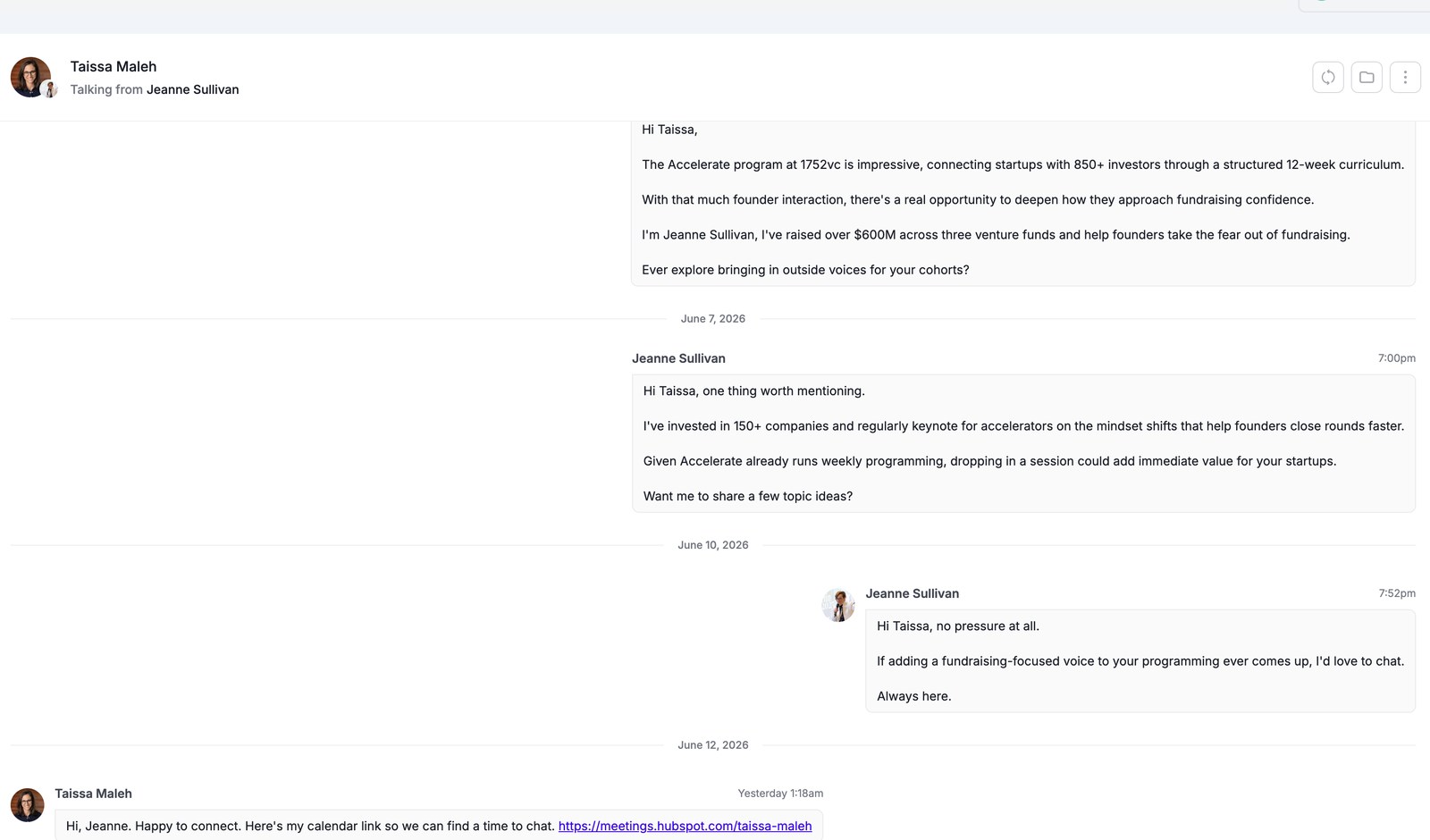The height and width of the screenshot is (840, 1430).
Task: Click Jeanne Sullivan in 'Talking from' line
Action: [x=193, y=89]
